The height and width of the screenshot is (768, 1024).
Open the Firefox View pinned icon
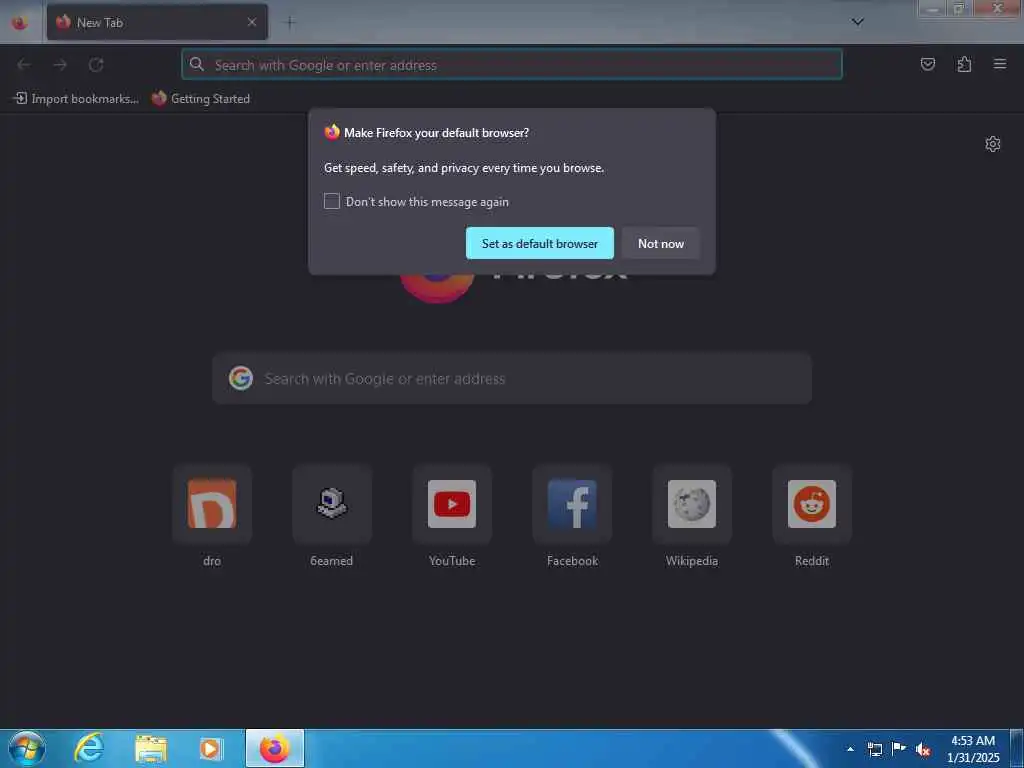pos(20,23)
